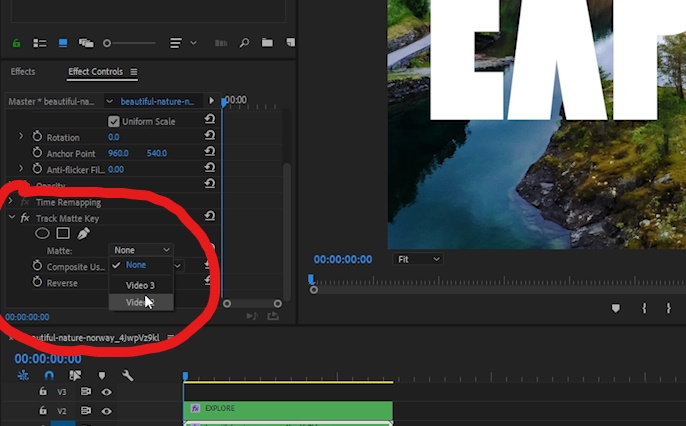Choose Video 3 in the Matte list
Viewport: 686px width, 426px height.
tap(141, 285)
